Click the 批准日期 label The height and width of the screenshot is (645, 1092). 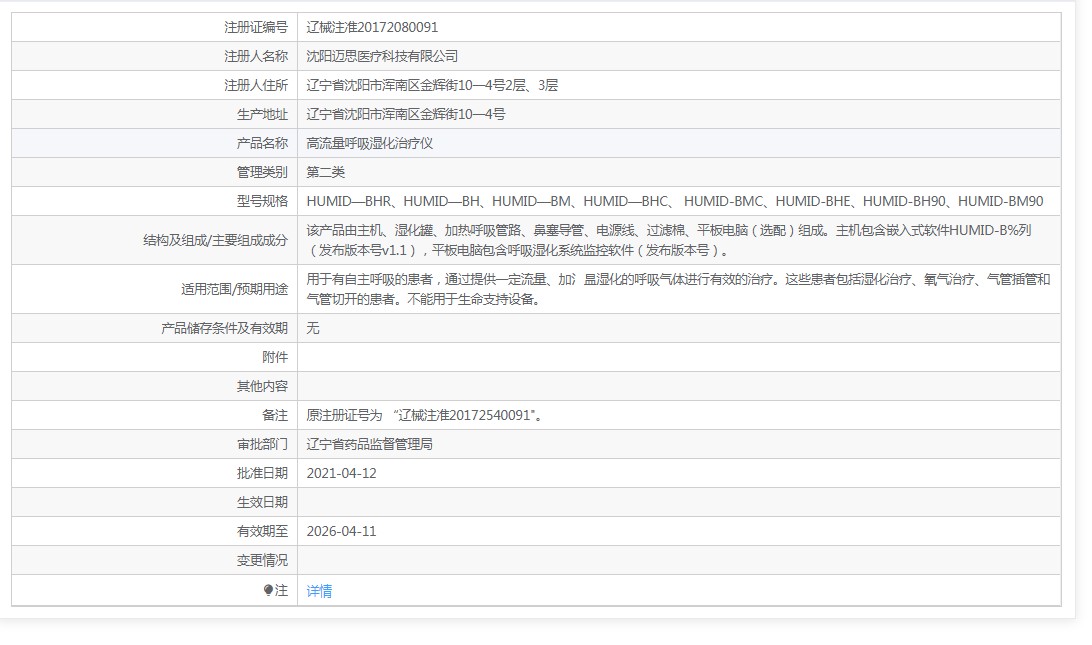[262, 473]
